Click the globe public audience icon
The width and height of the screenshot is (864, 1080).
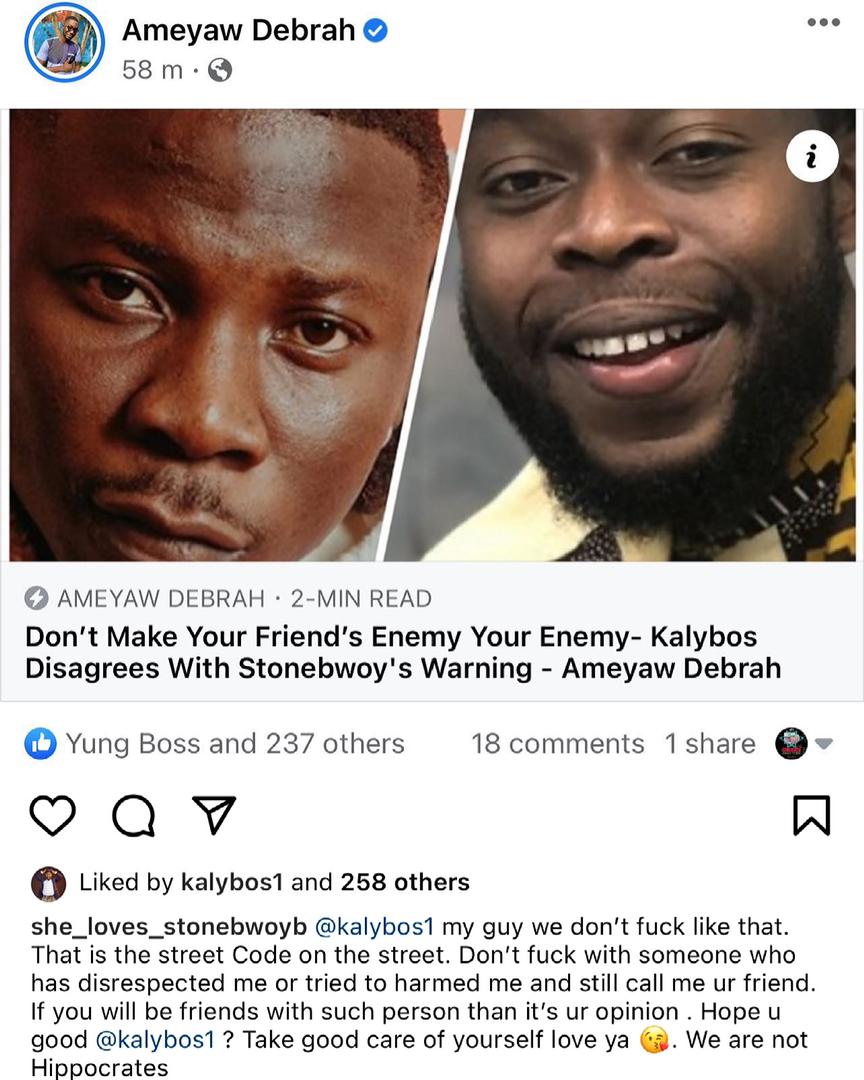[x=220, y=70]
